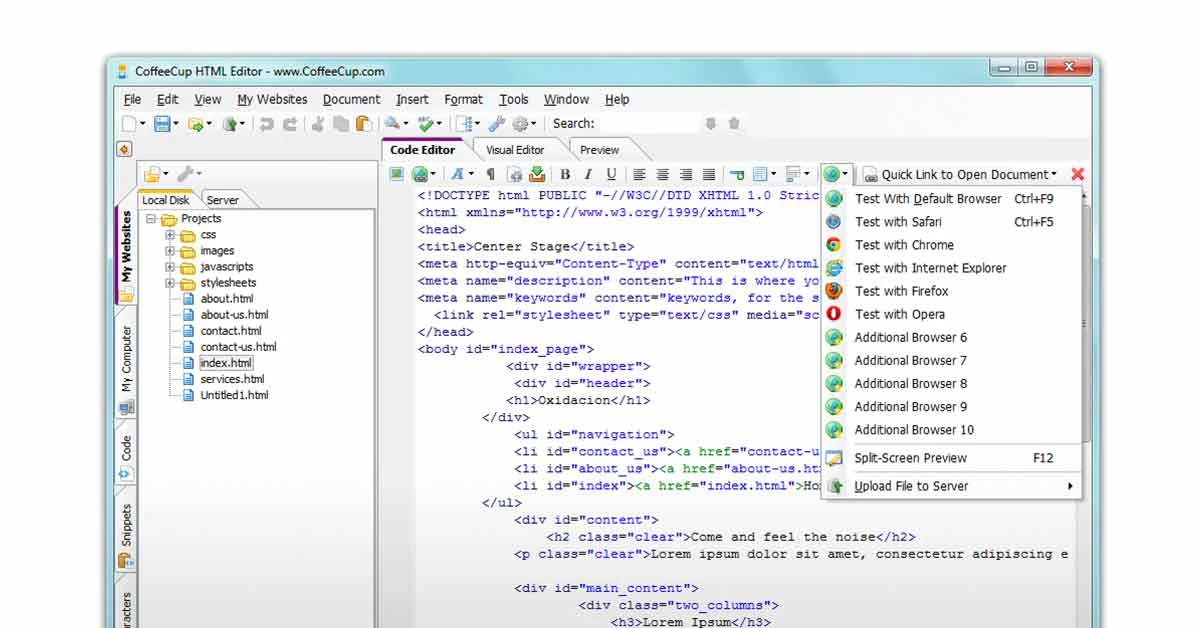
Task: Choose Test with Internet Explorer
Action: pos(930,268)
